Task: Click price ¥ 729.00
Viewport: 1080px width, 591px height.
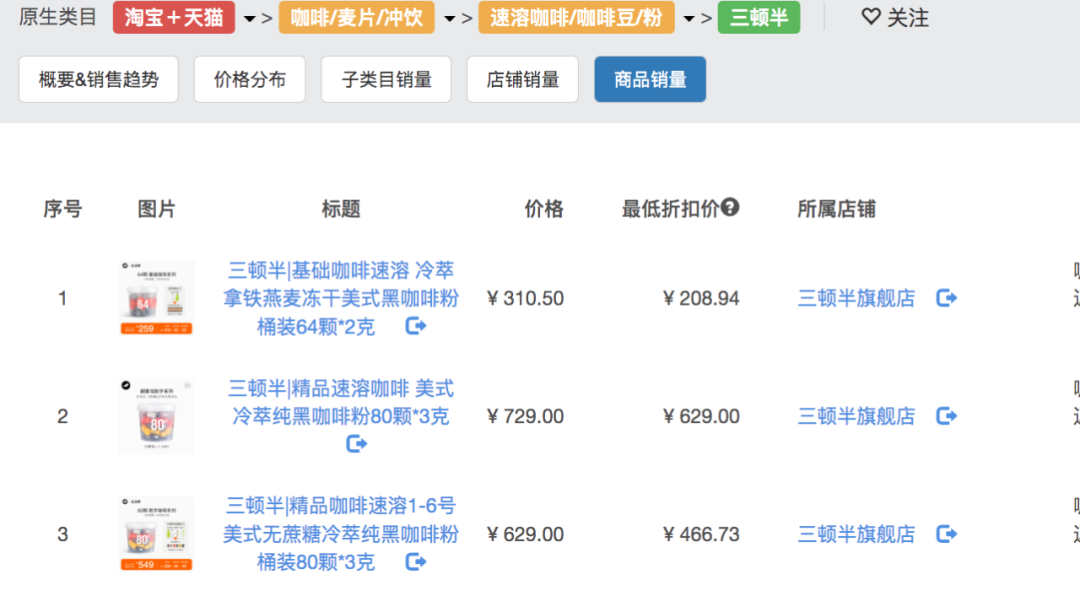Action: point(525,416)
